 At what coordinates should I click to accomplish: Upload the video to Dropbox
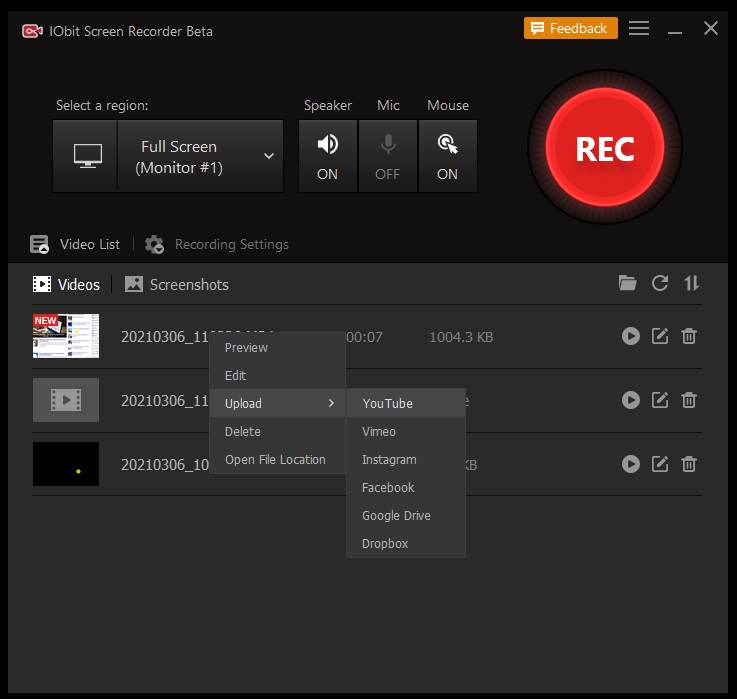[x=406, y=543]
